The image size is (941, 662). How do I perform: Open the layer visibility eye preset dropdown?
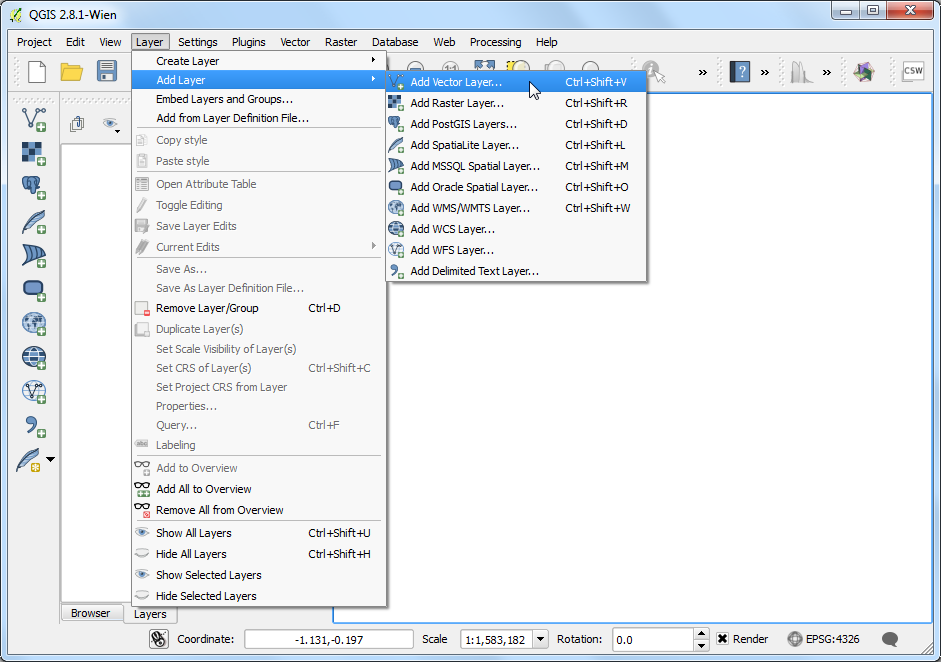pyautogui.click(x=112, y=124)
